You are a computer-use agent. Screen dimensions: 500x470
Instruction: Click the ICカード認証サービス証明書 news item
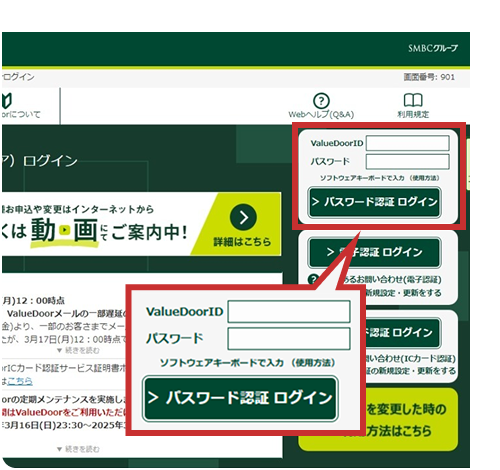pyautogui.click(x=64, y=369)
